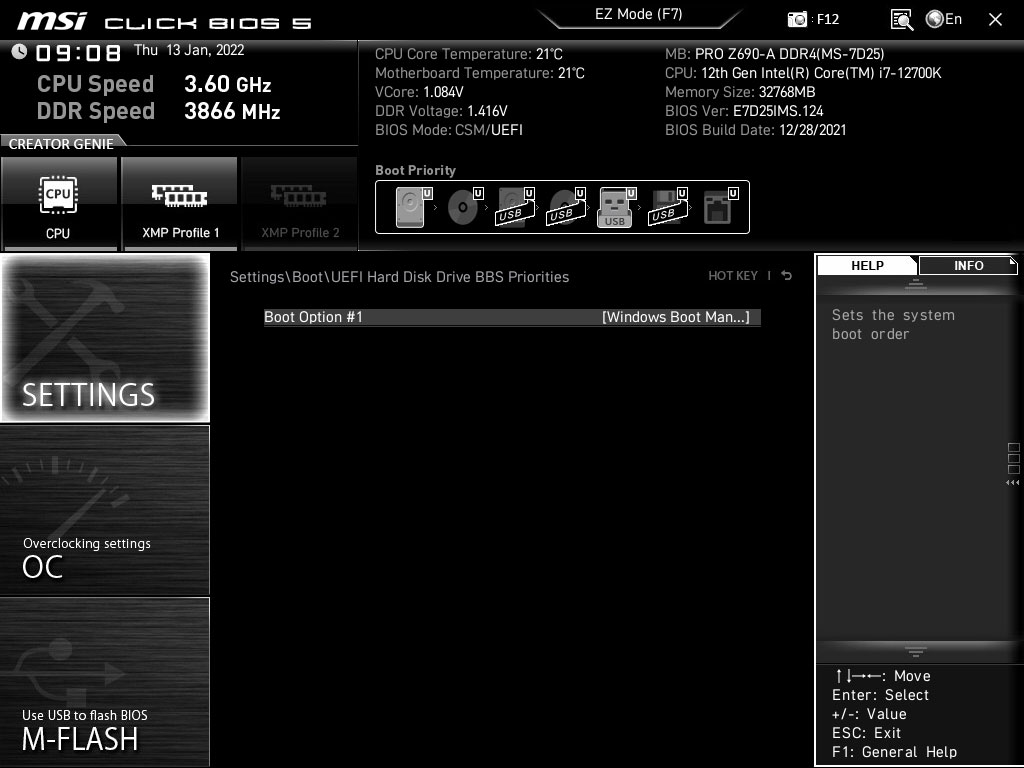Click the network boot device icon
Viewport: 1024px width, 768px height.
pos(718,207)
